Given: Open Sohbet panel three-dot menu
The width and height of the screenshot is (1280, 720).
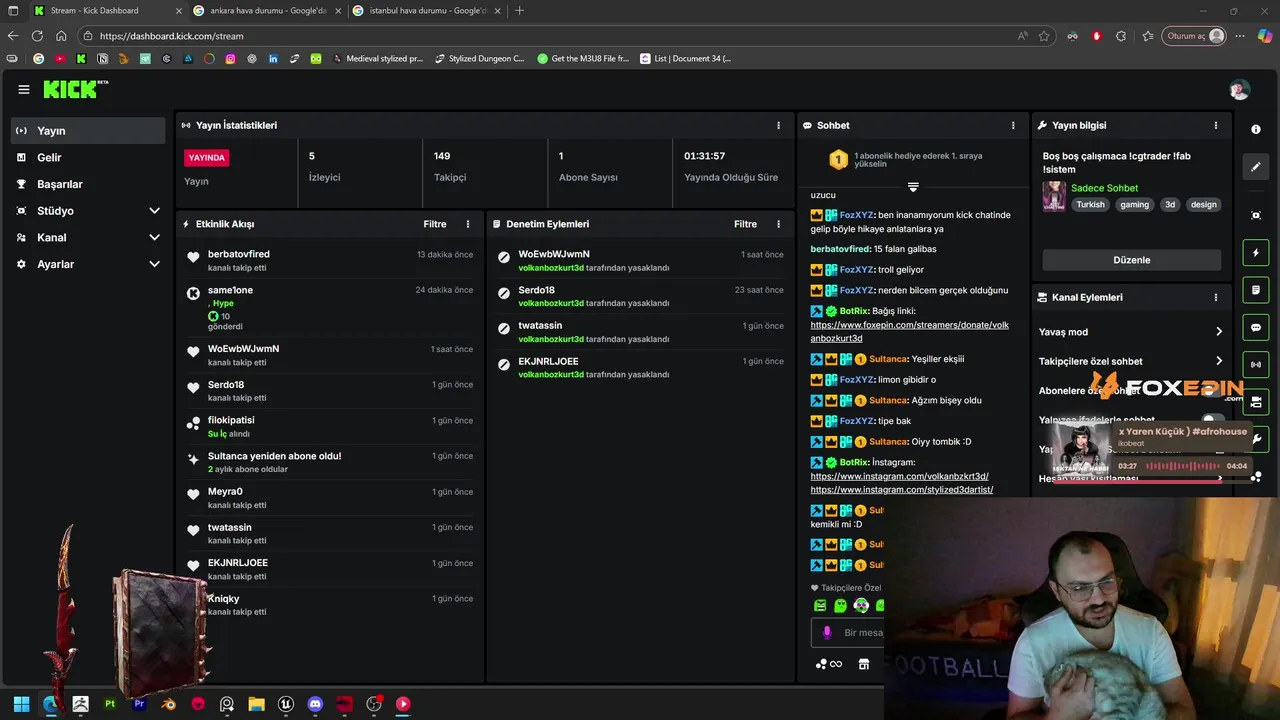Looking at the screenshot, I should [1013, 125].
